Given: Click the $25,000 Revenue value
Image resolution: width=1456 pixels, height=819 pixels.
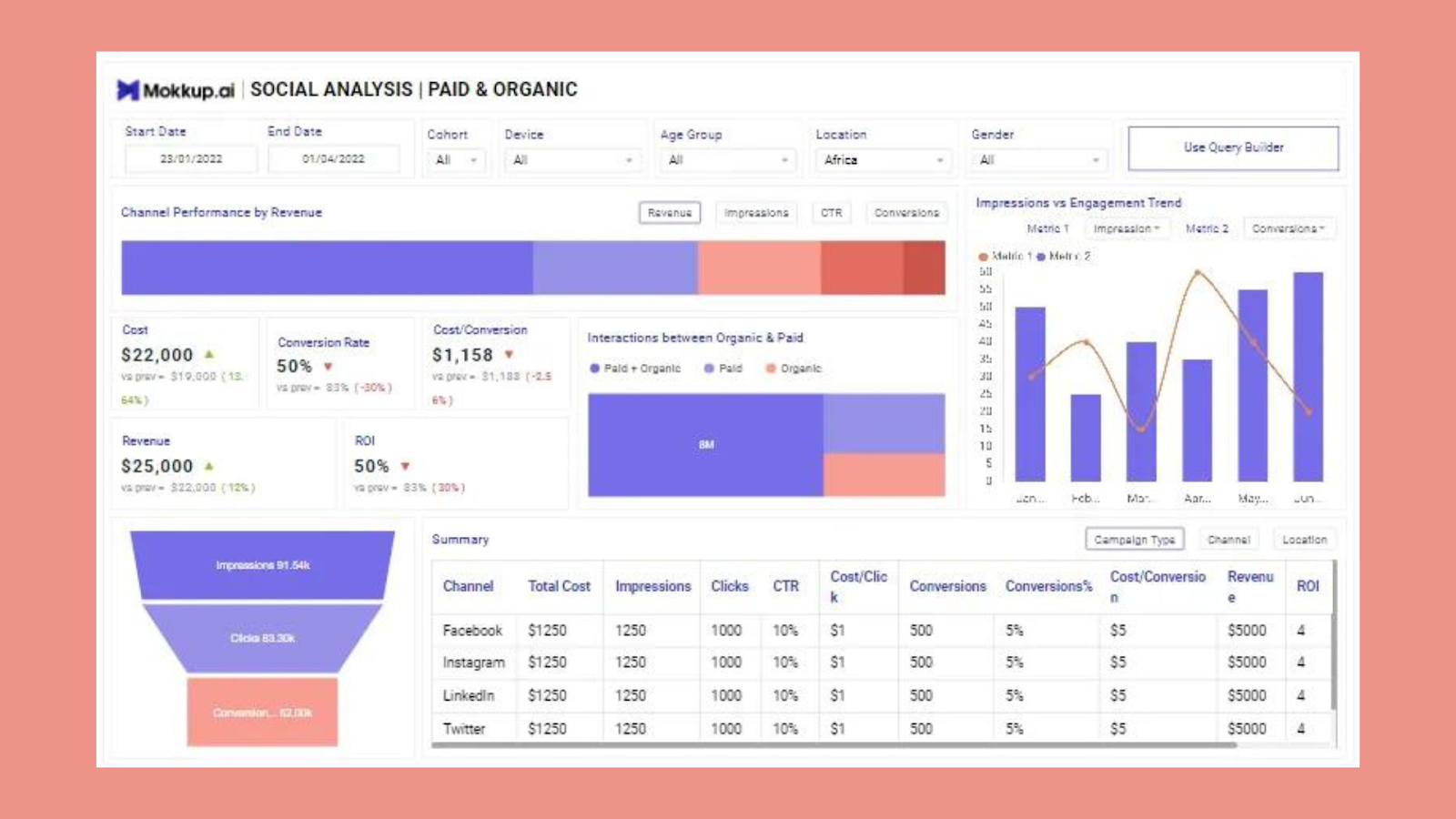Looking at the screenshot, I should pyautogui.click(x=157, y=466).
